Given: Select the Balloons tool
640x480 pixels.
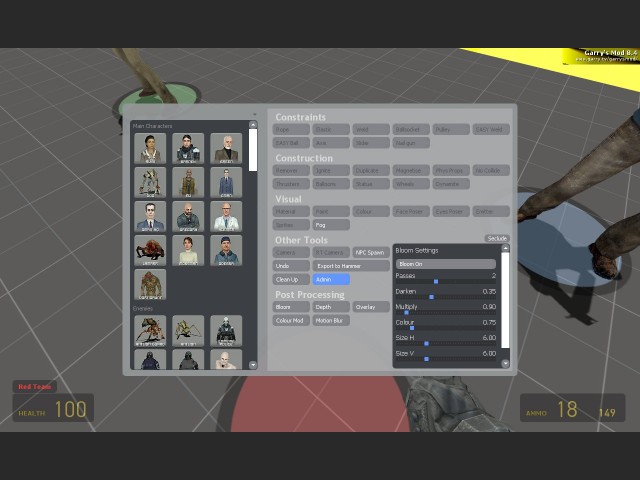Looking at the screenshot, I should pos(331,184).
